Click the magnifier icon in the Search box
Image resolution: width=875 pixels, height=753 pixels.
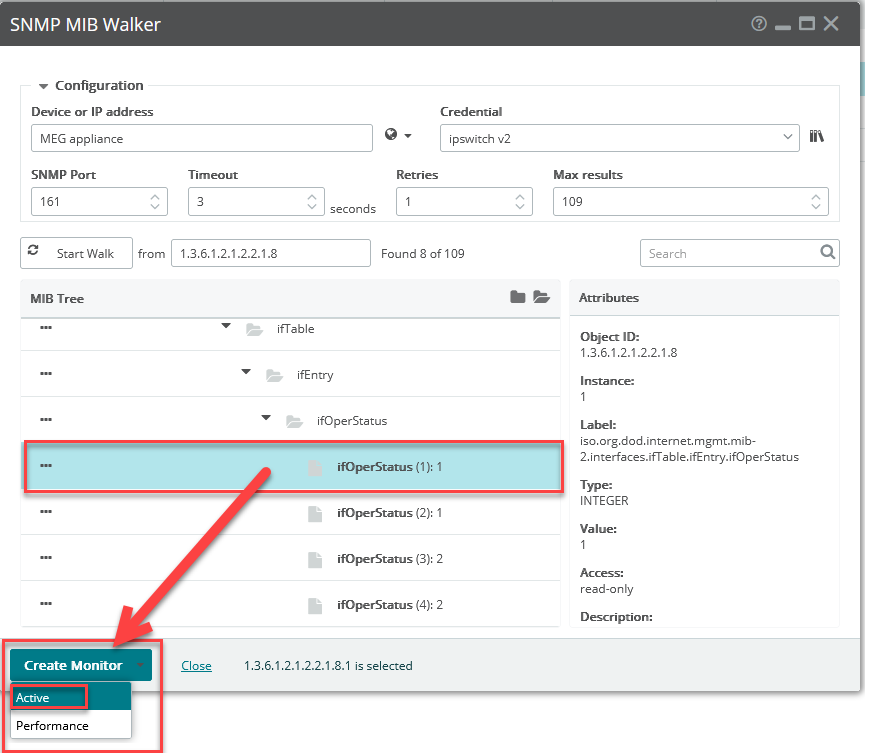pos(827,253)
